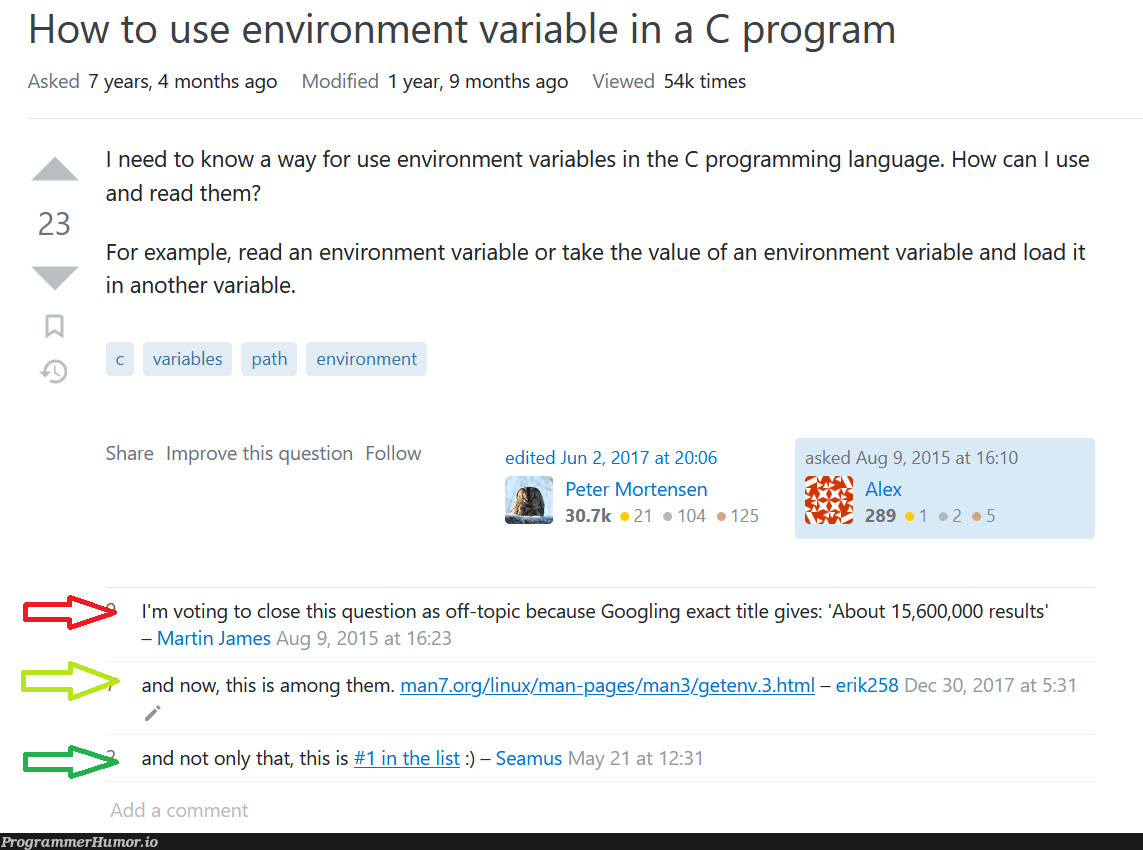Screen dimensions: 1143x850
Task: Open 'Improve this question'
Action: tap(259, 453)
